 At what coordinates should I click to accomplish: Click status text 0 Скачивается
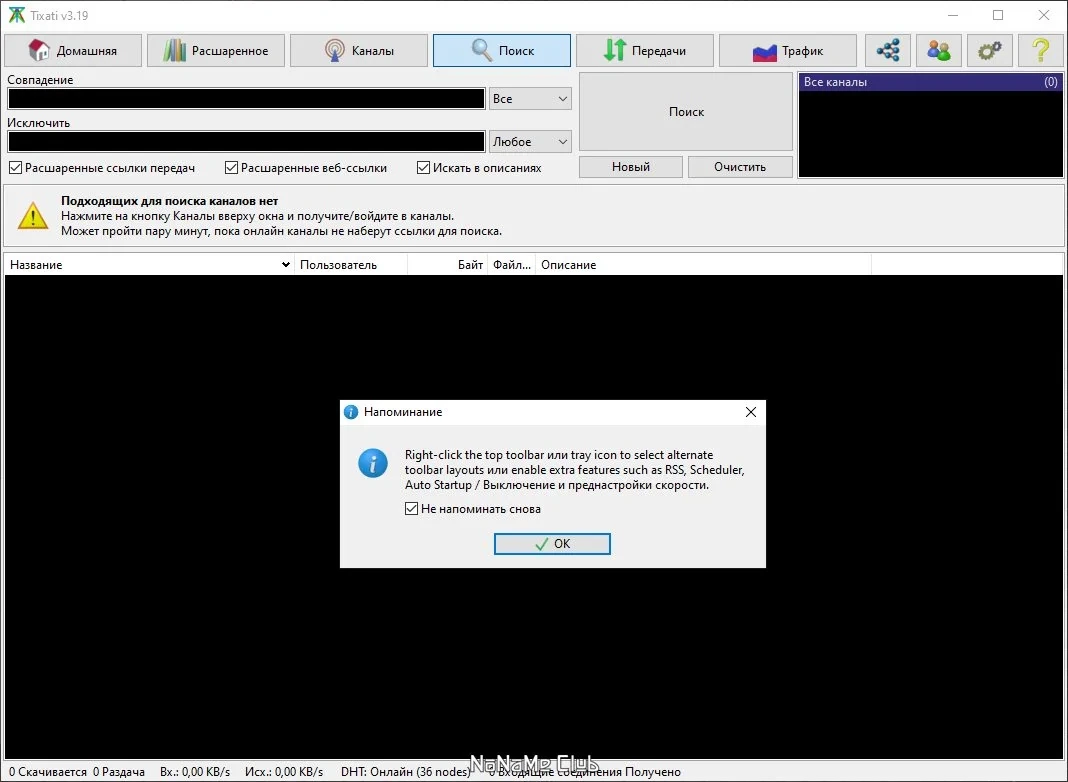pos(48,772)
